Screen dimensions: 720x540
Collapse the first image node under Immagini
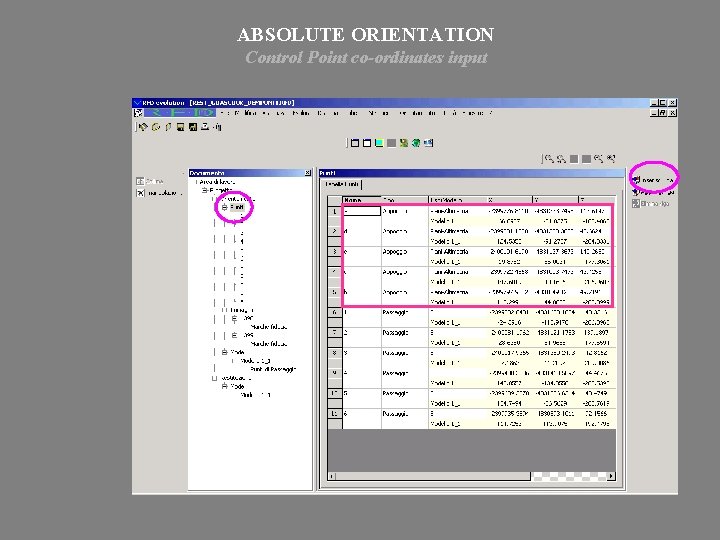pos(234,318)
